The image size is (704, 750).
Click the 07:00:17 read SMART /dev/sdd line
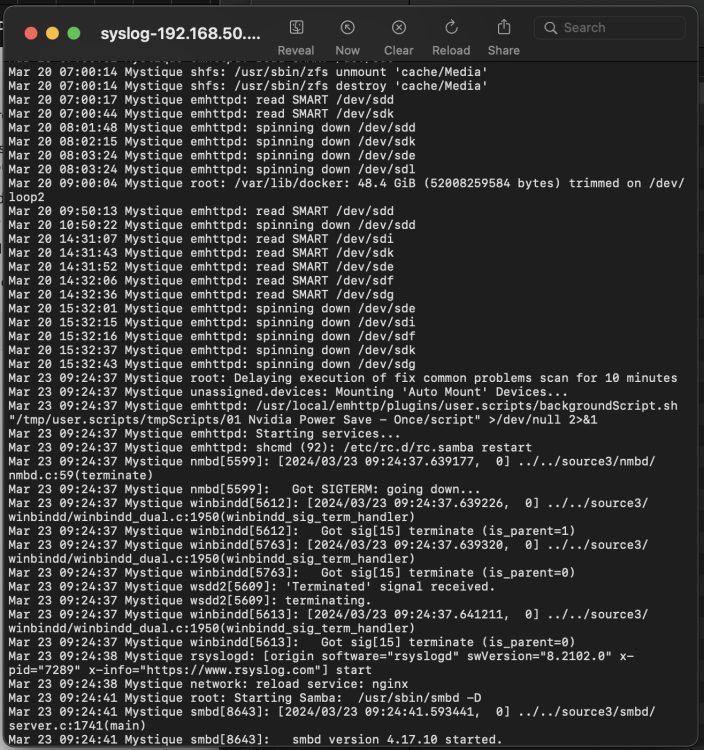tap(201, 100)
